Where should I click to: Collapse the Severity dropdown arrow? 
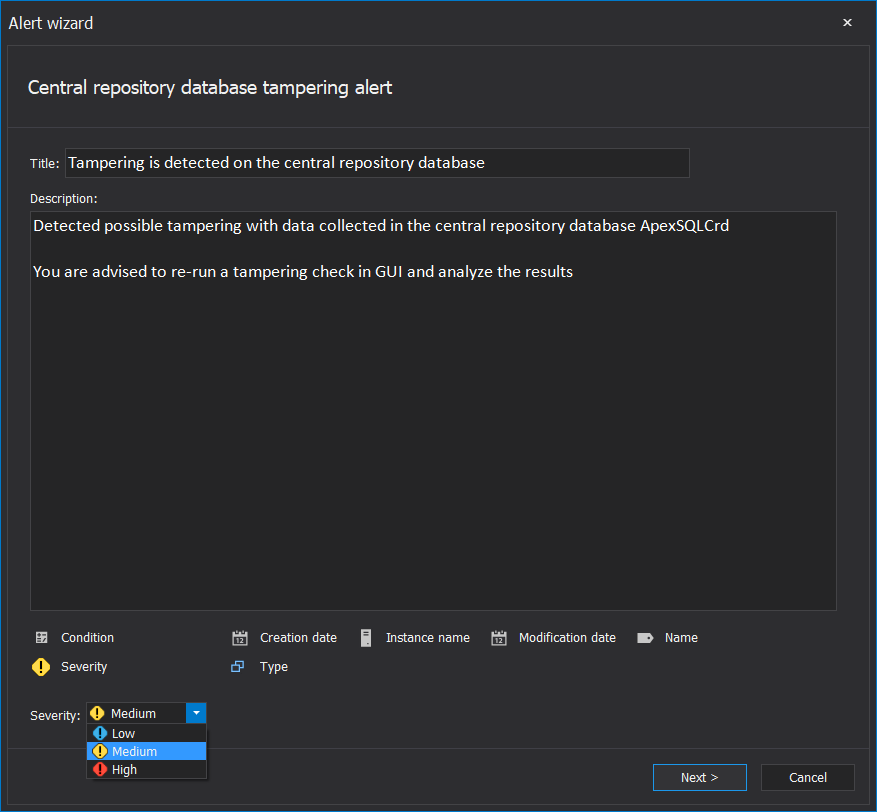(x=196, y=713)
